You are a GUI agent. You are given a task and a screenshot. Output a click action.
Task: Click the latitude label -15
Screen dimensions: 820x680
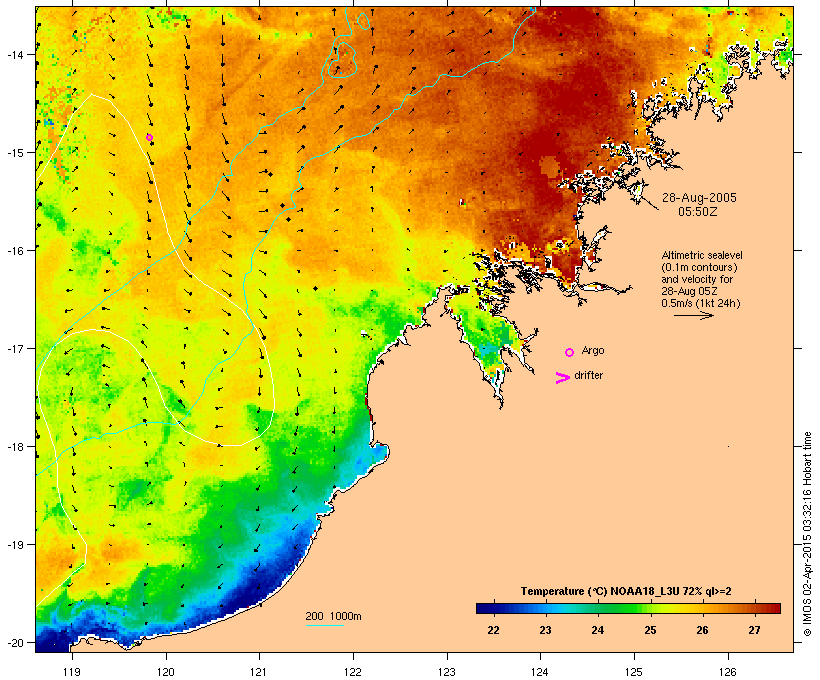pos(14,152)
